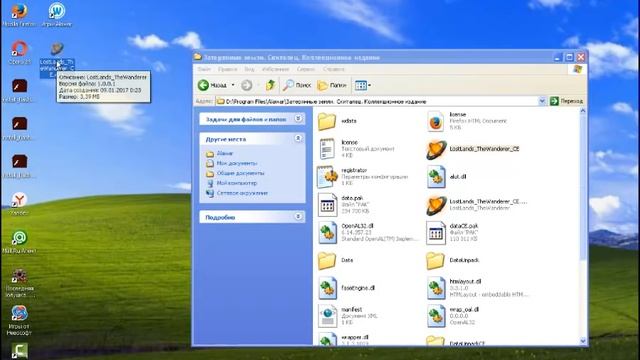The width and height of the screenshot is (640, 360).
Task: Toggle the Папки folders pane
Action: pyautogui.click(x=332, y=85)
